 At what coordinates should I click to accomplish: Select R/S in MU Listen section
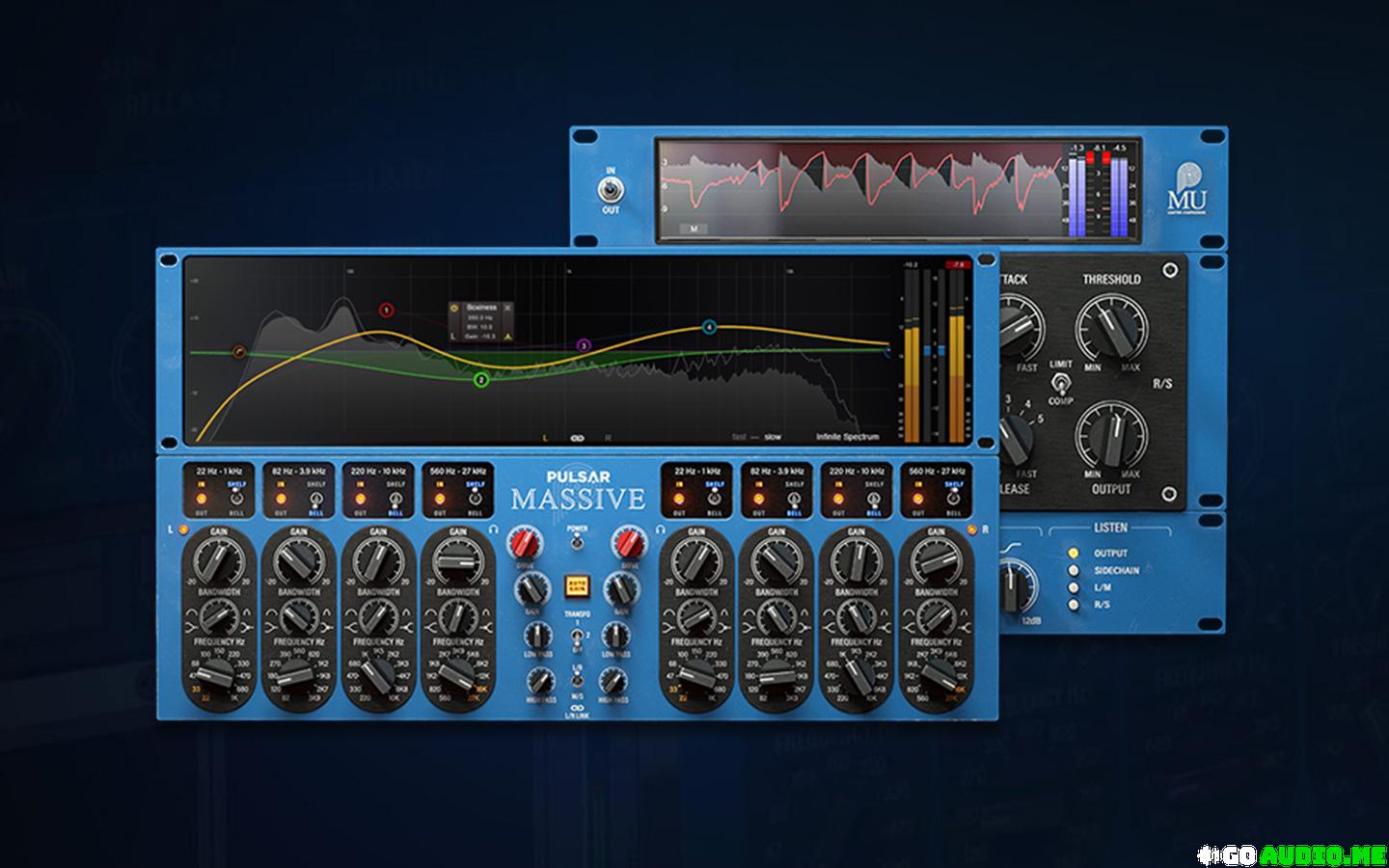[1073, 605]
